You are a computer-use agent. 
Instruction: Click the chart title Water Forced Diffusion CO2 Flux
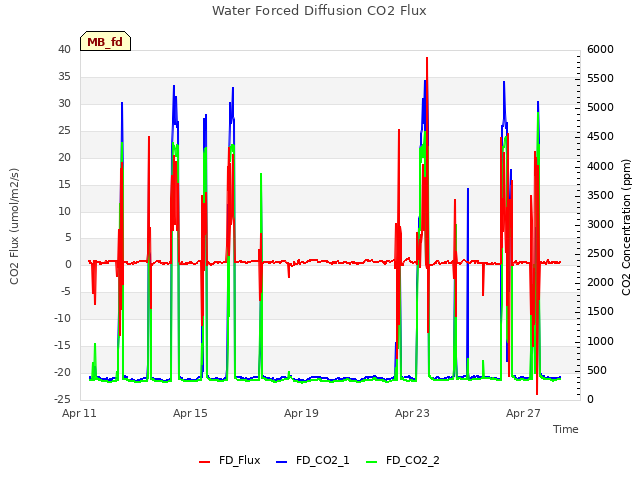pyautogui.click(x=319, y=11)
